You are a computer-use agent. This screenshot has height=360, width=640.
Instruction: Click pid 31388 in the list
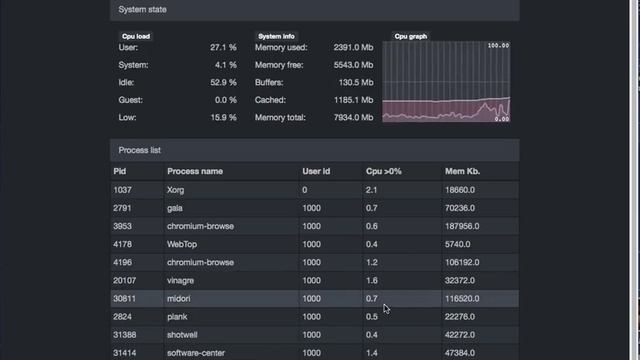click(124, 335)
